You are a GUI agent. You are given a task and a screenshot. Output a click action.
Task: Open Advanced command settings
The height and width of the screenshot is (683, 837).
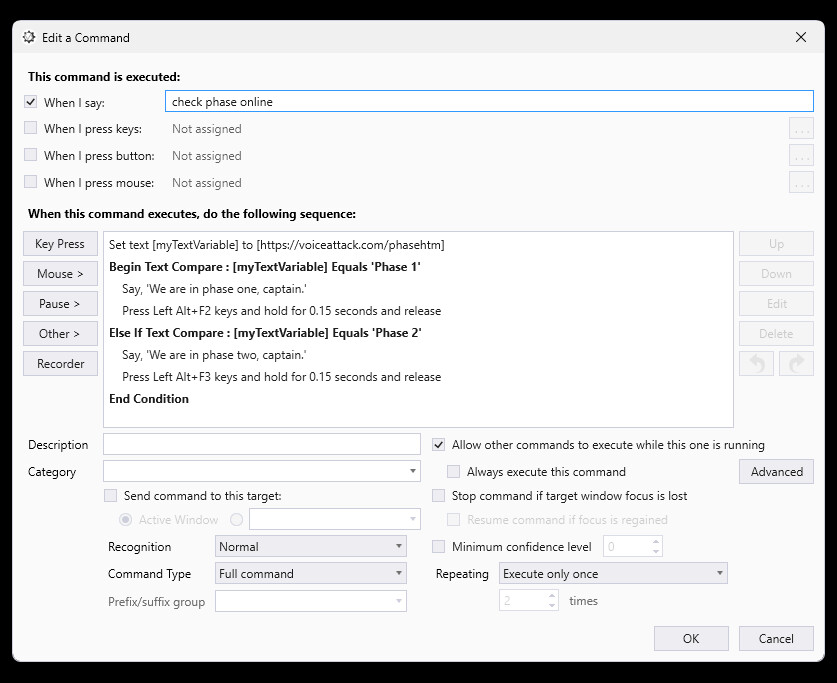click(776, 471)
